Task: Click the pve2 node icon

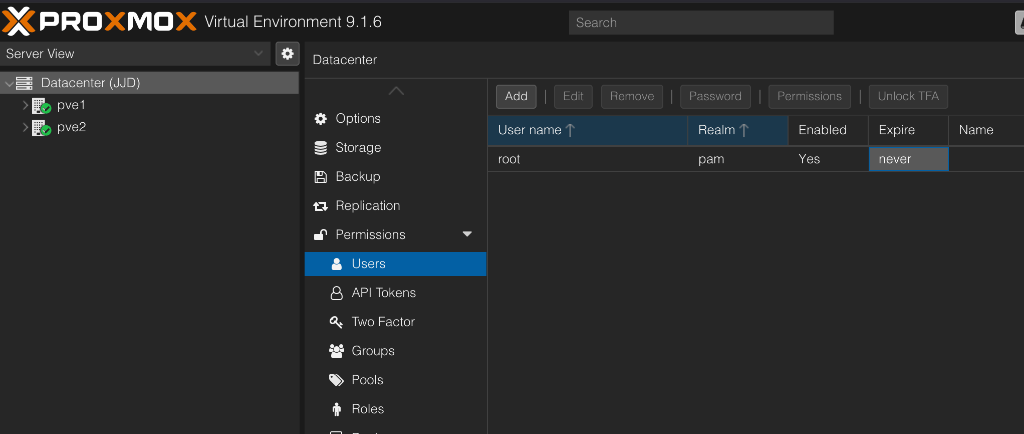Action: point(42,127)
